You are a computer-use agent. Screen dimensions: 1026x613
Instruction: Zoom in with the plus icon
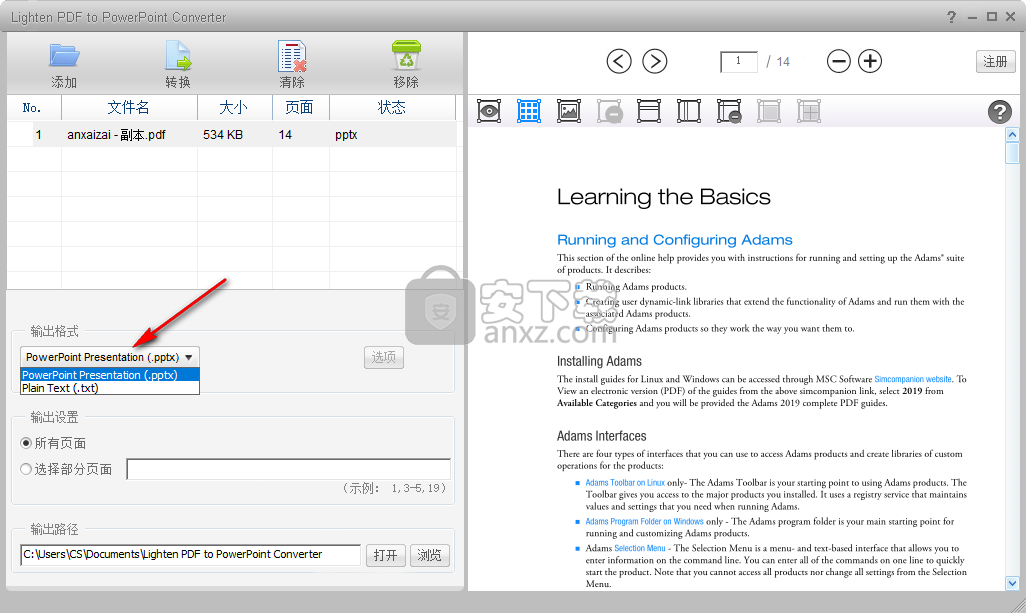870,61
